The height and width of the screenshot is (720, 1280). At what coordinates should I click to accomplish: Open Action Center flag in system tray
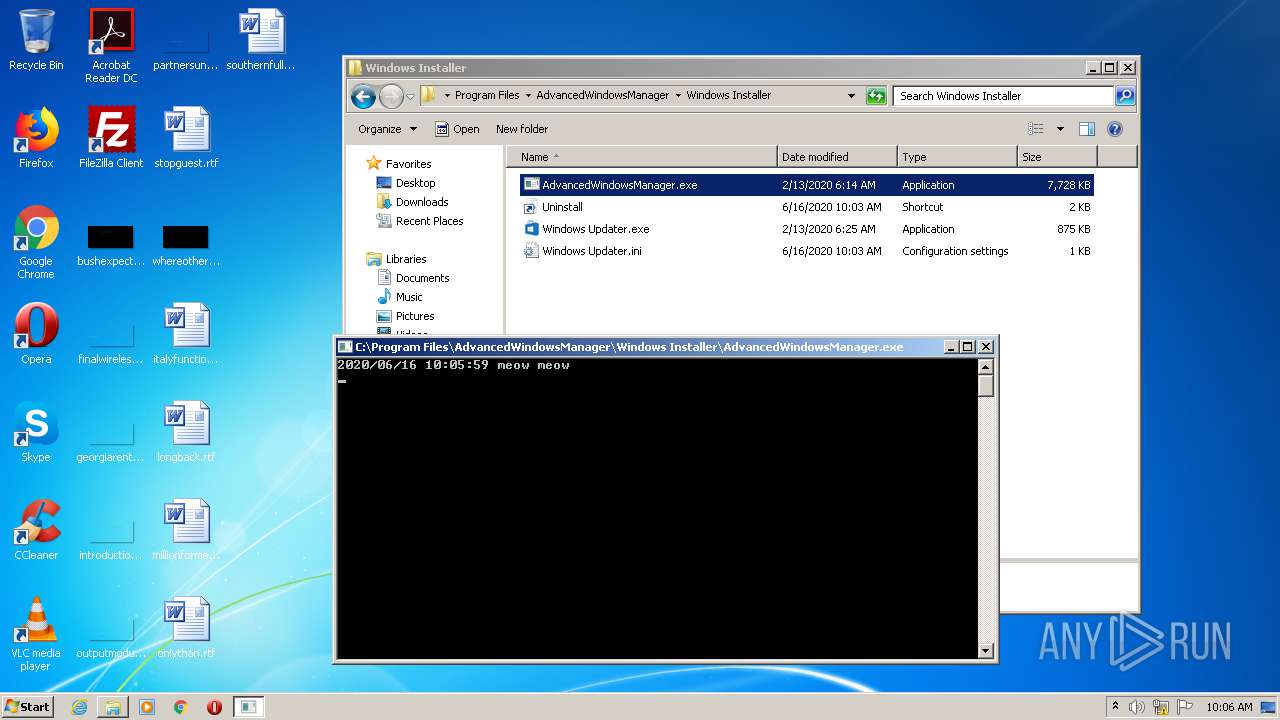[x=1185, y=707]
